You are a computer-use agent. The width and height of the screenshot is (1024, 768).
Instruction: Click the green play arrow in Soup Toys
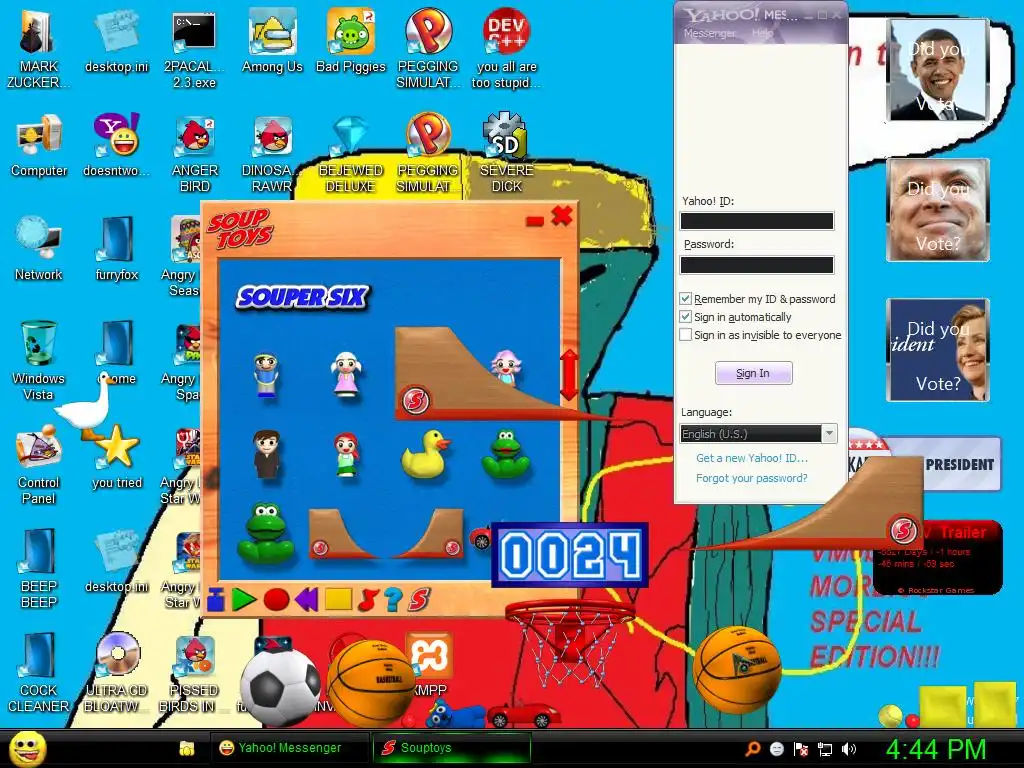tap(244, 600)
